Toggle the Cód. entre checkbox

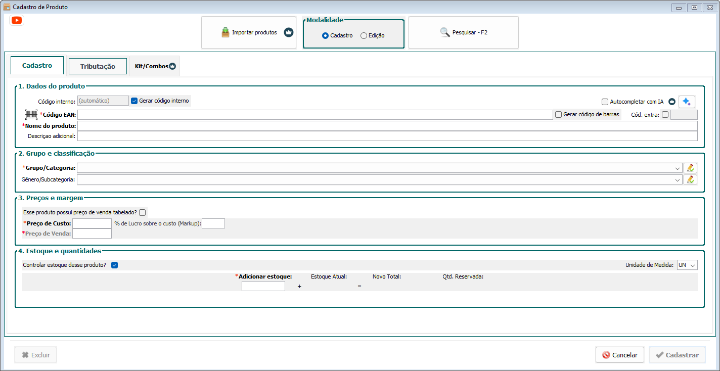pyautogui.click(x=666, y=115)
